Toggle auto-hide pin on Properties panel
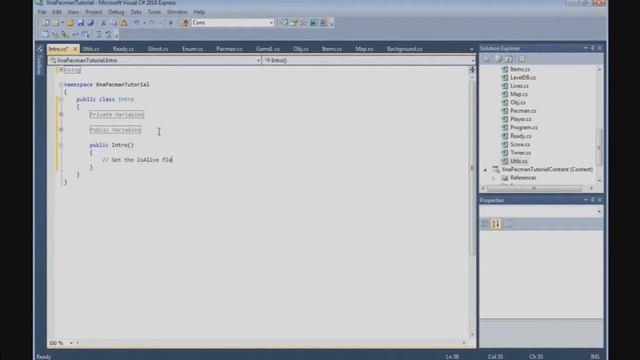640x360 pixels. click(x=593, y=200)
